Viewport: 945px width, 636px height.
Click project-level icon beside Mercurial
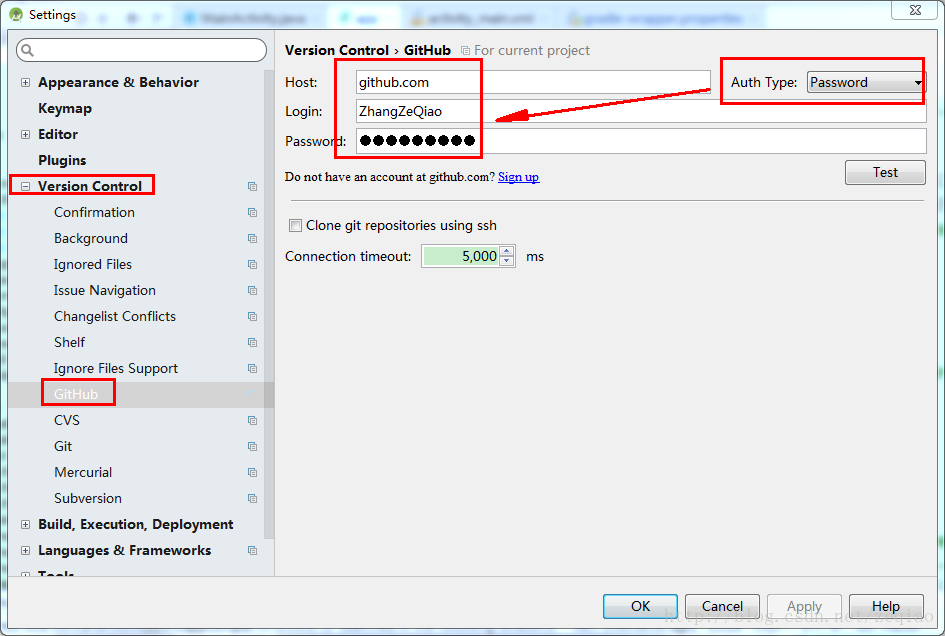[x=253, y=472]
